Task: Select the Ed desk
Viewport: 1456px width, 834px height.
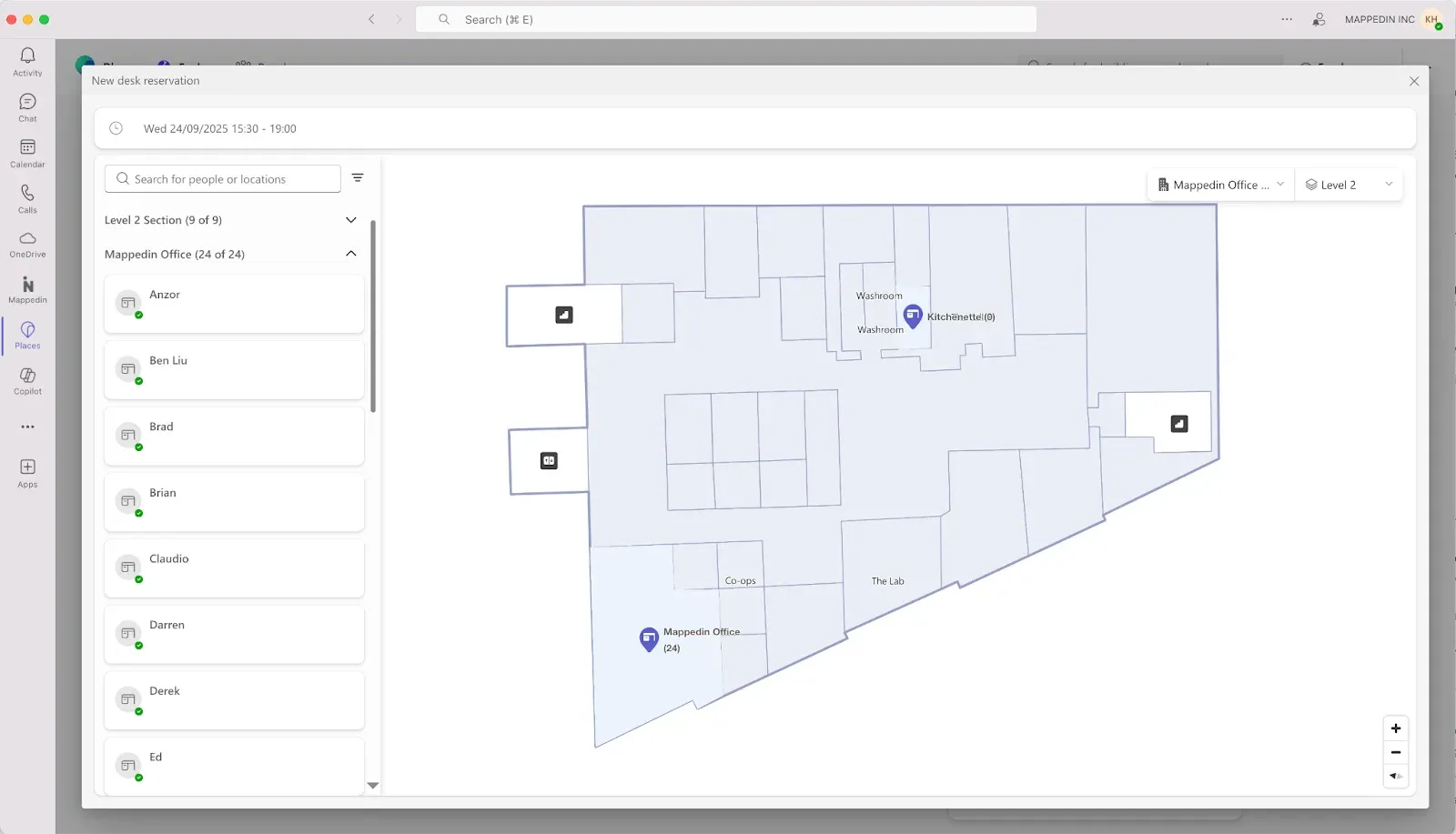Action: (x=234, y=766)
